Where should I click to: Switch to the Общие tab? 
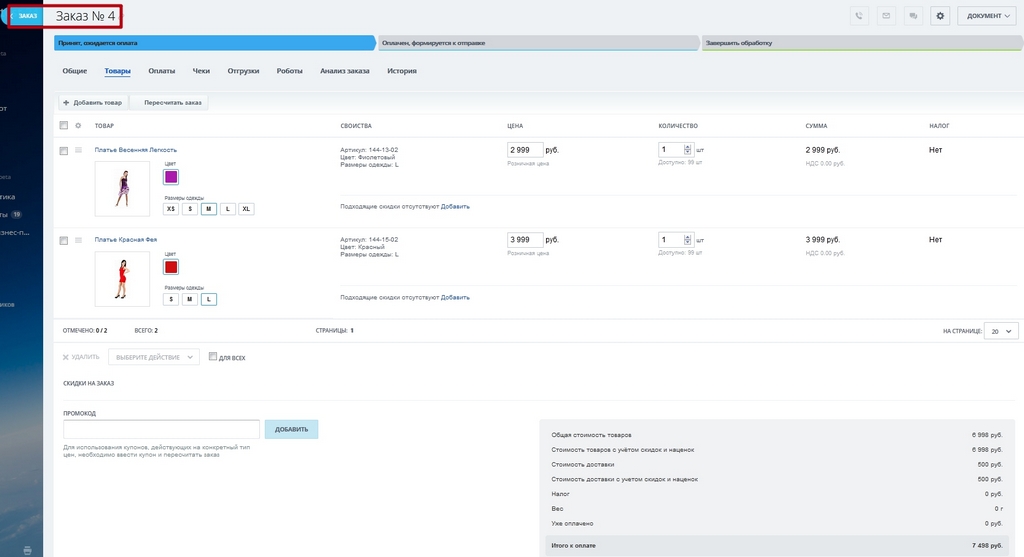click(x=74, y=71)
